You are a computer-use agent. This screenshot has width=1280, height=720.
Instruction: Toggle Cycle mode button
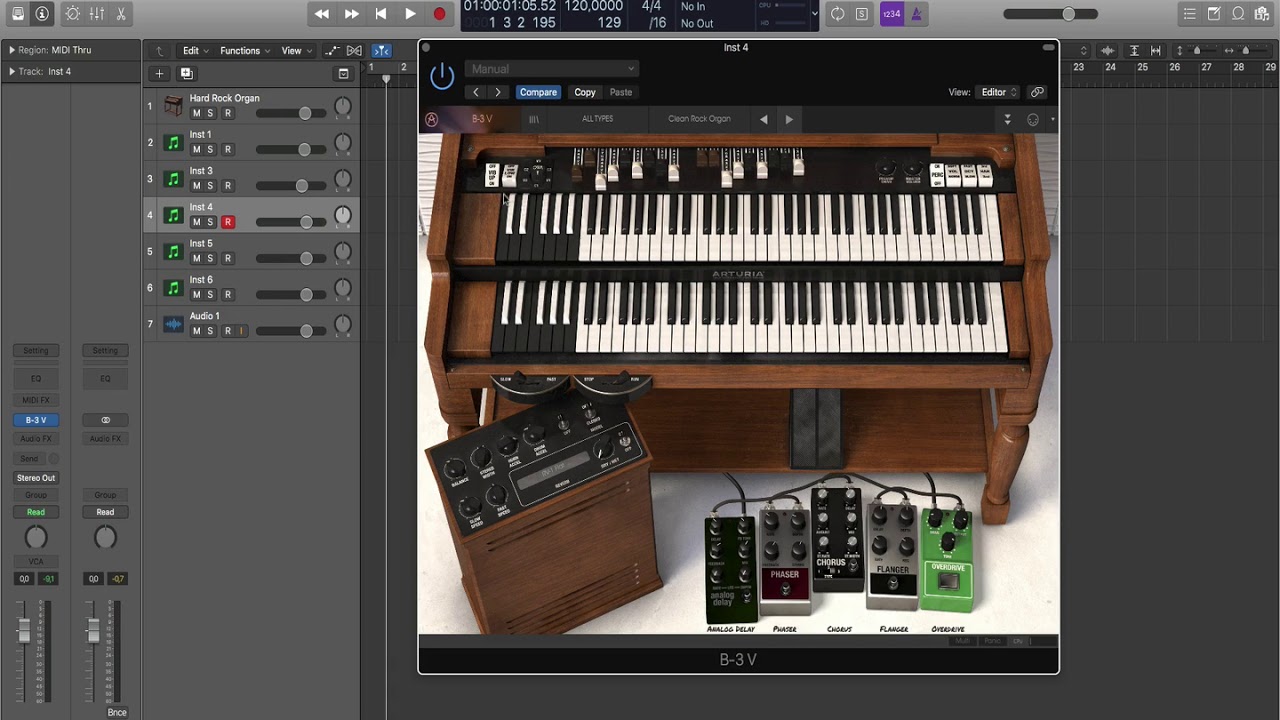pos(837,14)
